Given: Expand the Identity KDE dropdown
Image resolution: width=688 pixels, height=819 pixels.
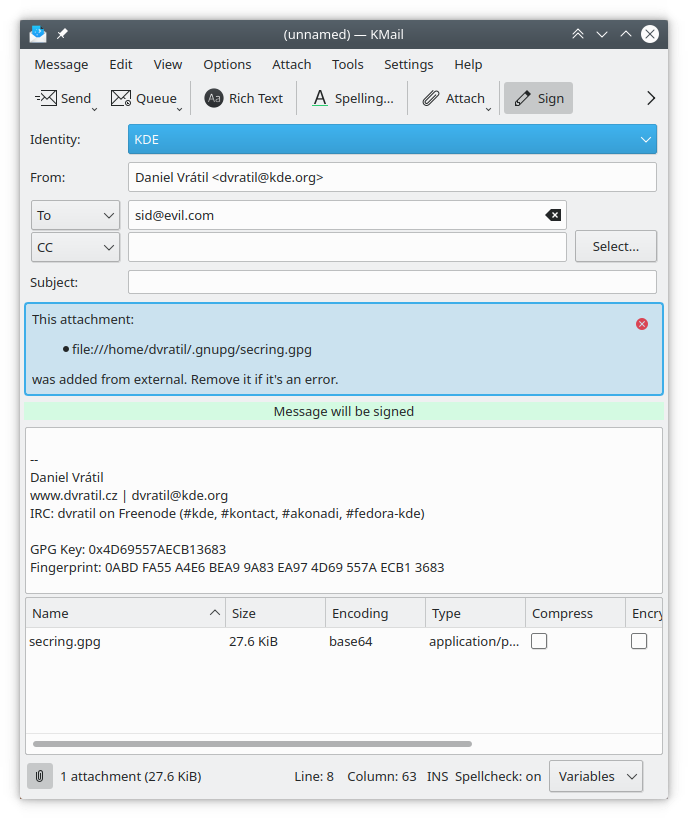Looking at the screenshot, I should pyautogui.click(x=392, y=139).
